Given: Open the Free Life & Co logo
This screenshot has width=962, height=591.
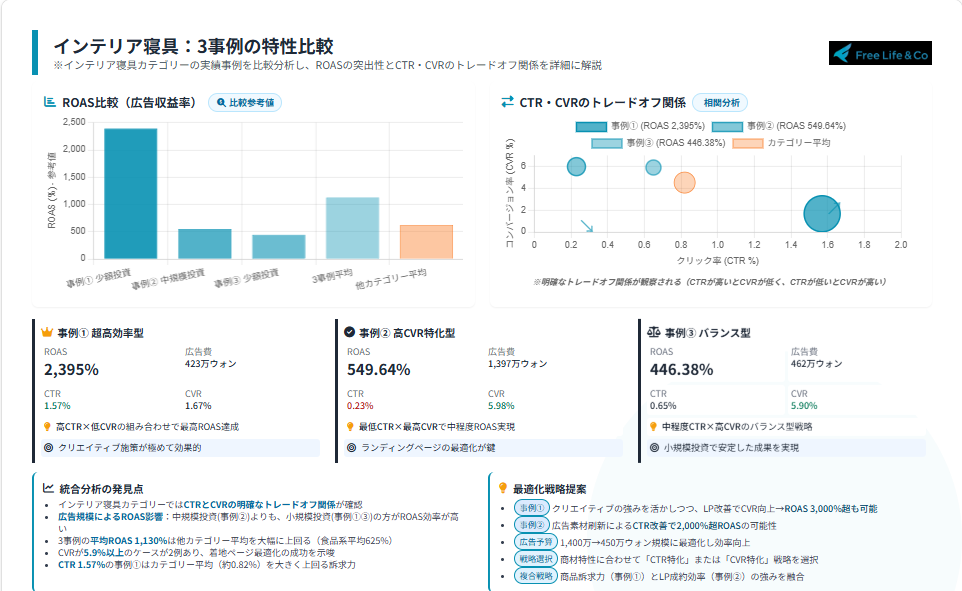Looking at the screenshot, I should tap(880, 54).
